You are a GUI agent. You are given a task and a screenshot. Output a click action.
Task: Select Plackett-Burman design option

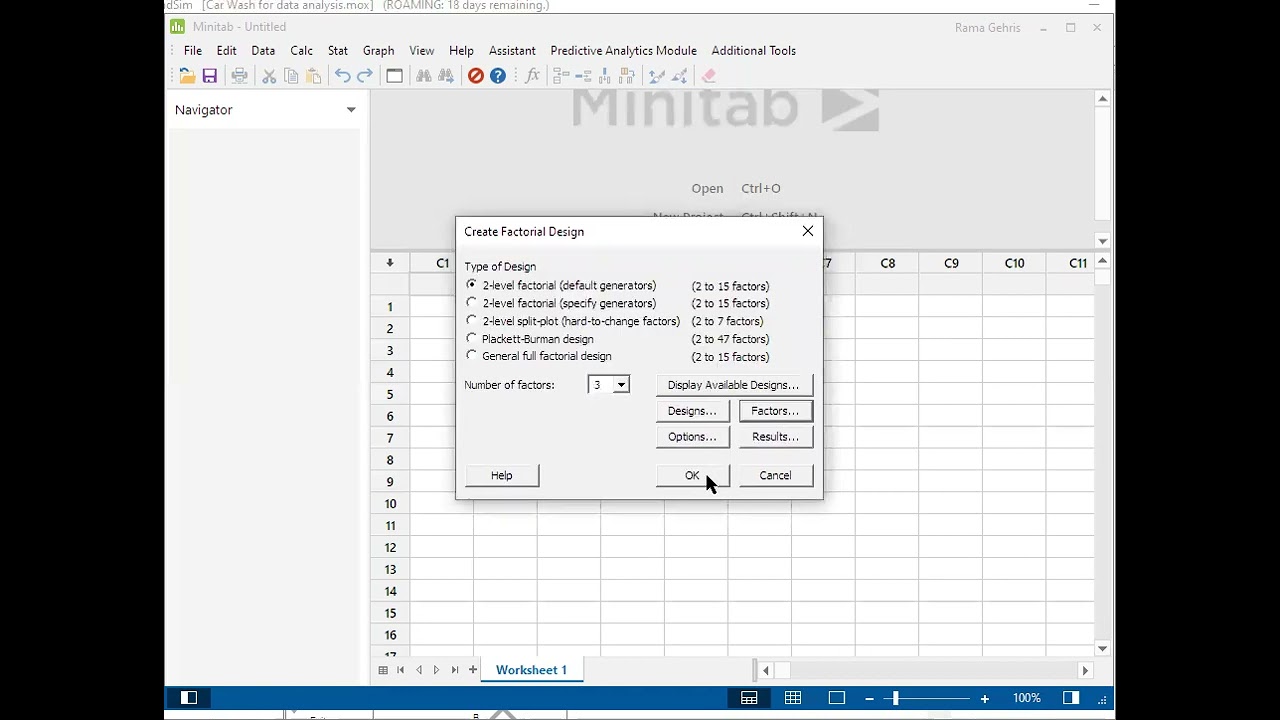click(x=530, y=339)
